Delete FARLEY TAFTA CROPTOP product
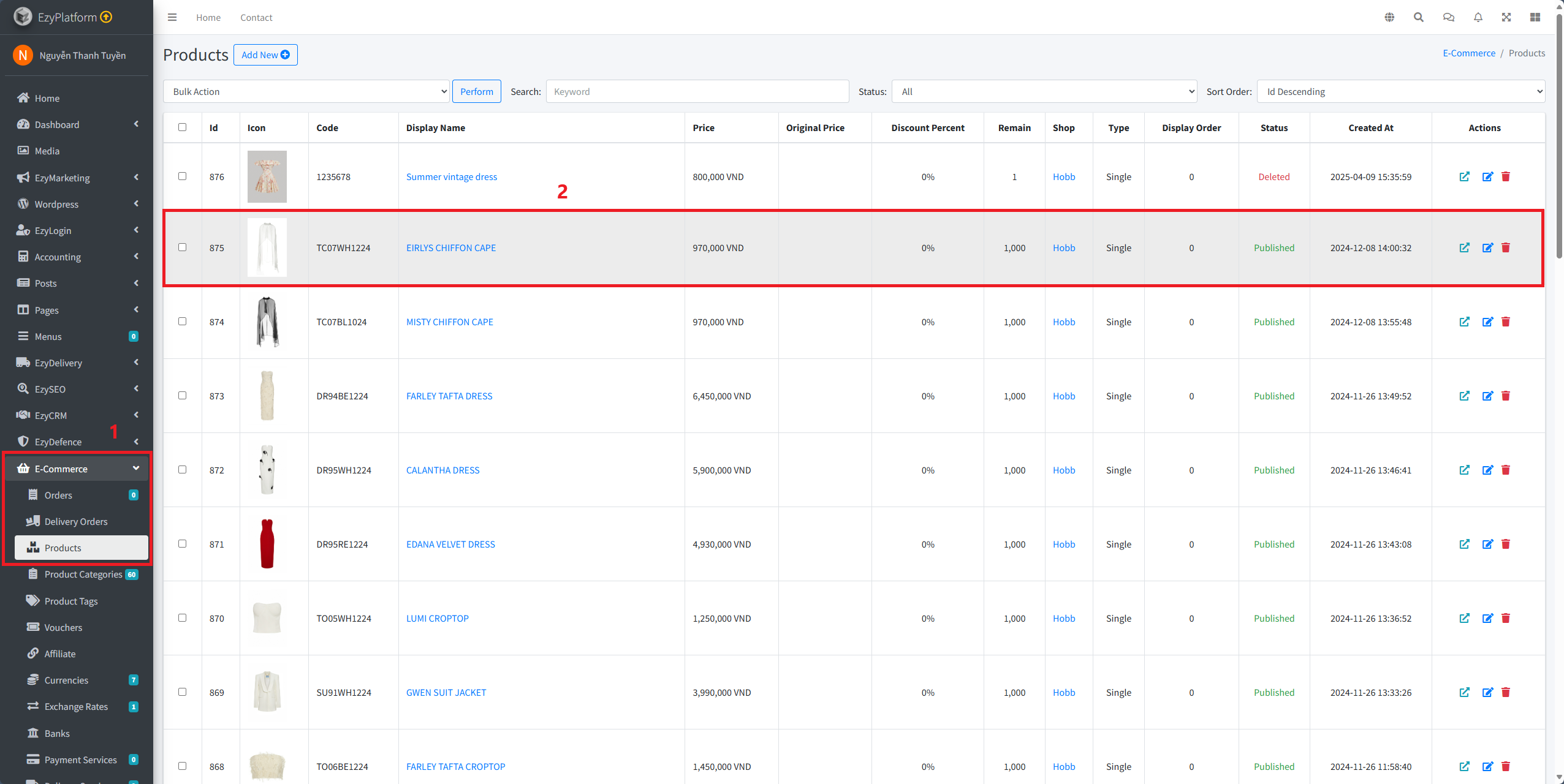The width and height of the screenshot is (1564, 784). (1506, 766)
